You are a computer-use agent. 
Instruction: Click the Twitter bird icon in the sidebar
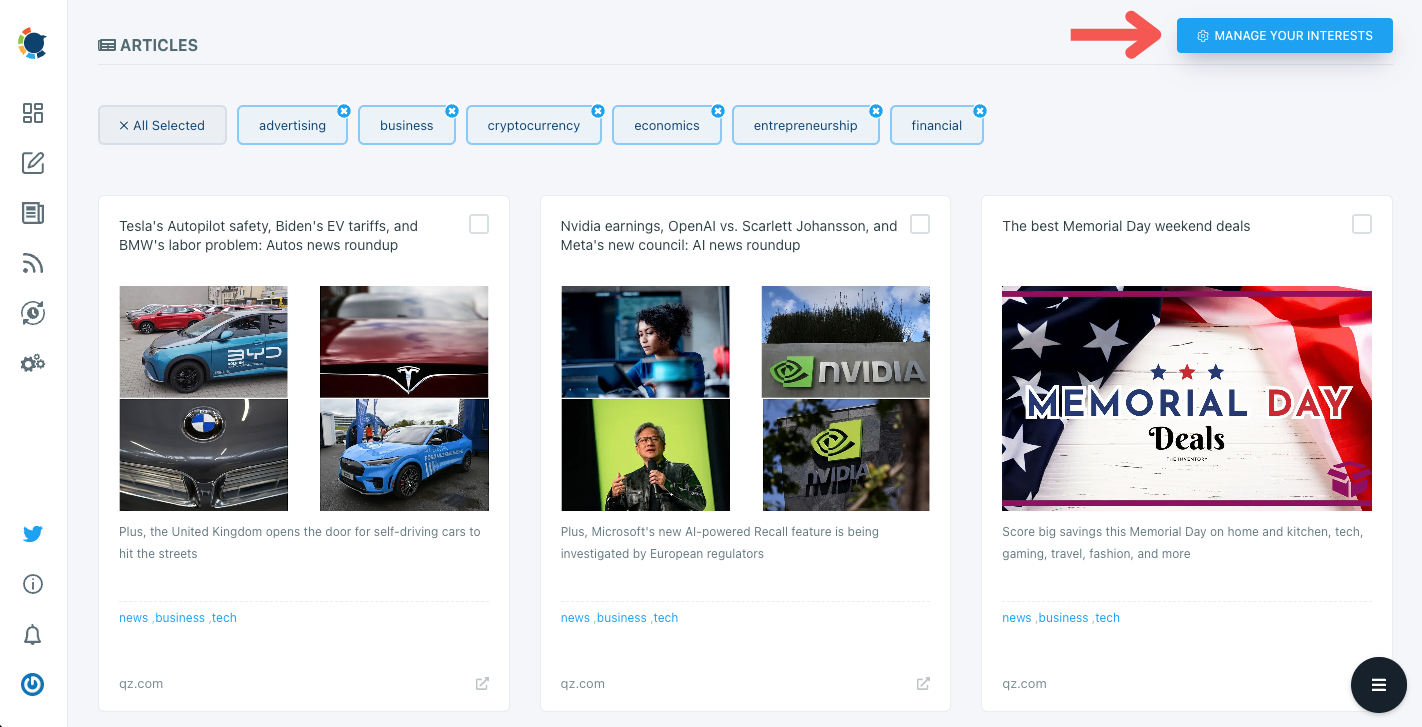(x=32, y=533)
